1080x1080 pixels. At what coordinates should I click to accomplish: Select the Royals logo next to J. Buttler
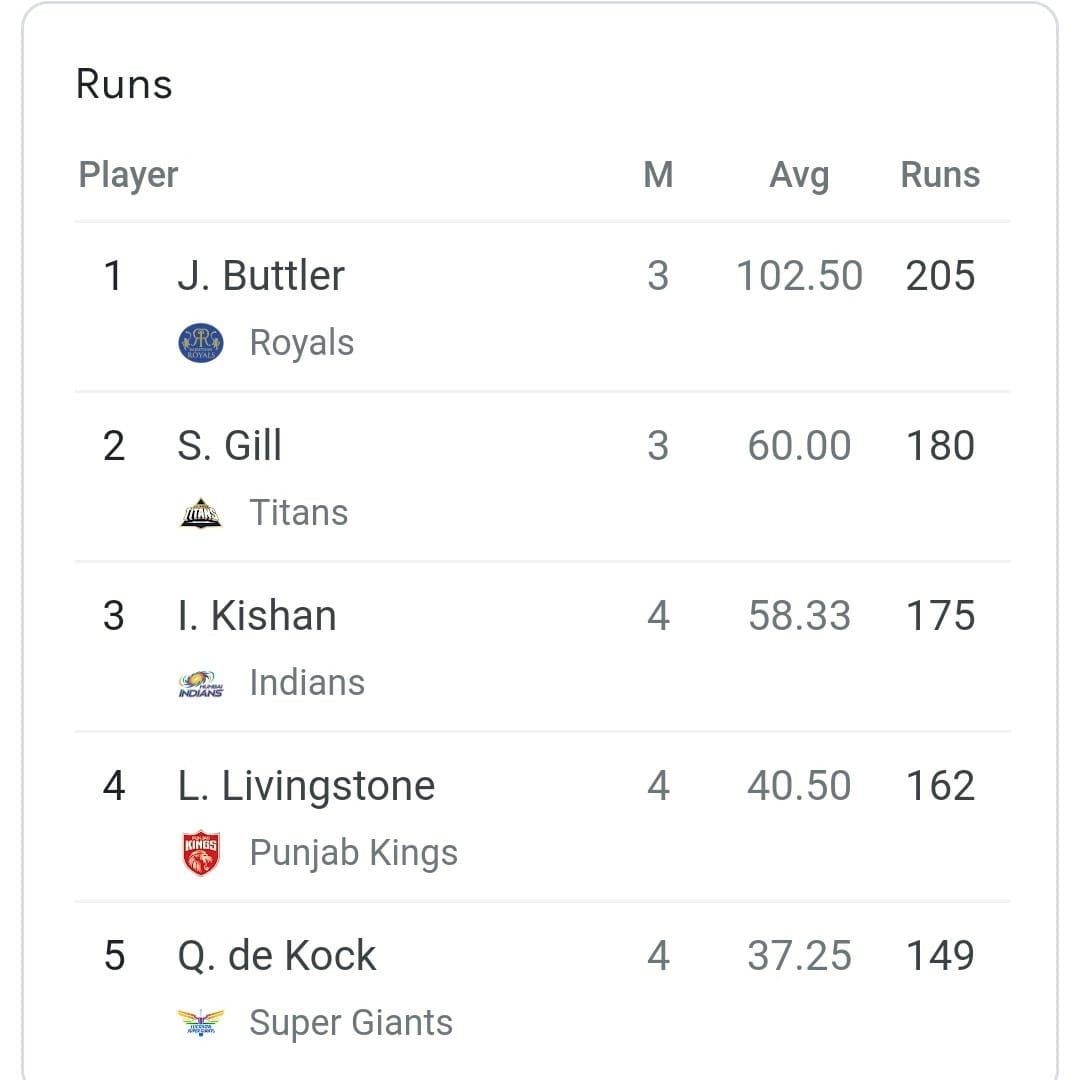pos(199,341)
